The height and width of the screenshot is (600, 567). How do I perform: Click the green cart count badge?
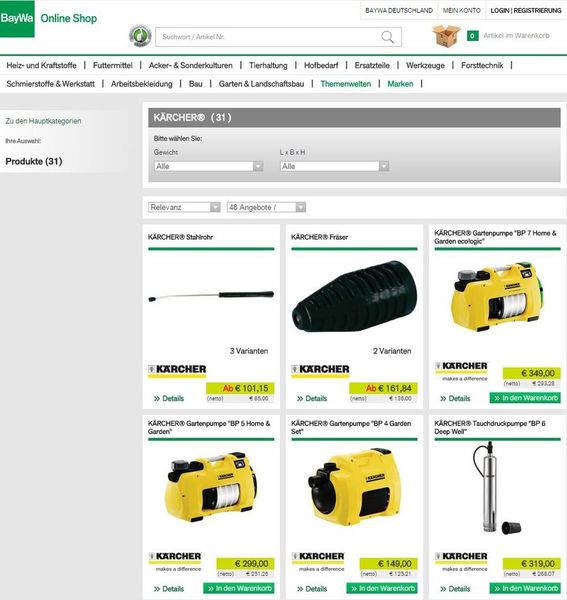472,36
